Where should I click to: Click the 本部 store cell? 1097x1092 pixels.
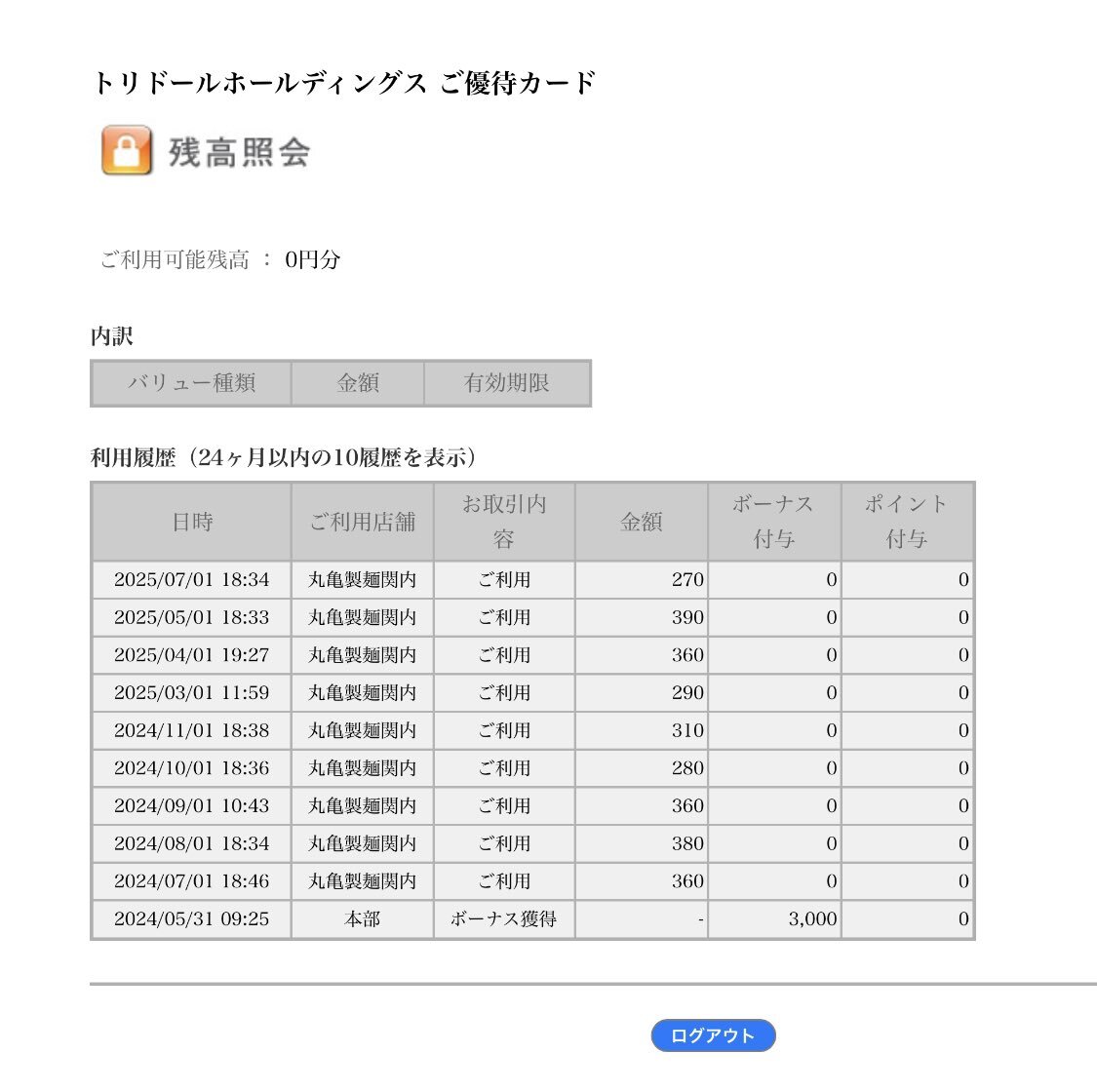tap(363, 919)
